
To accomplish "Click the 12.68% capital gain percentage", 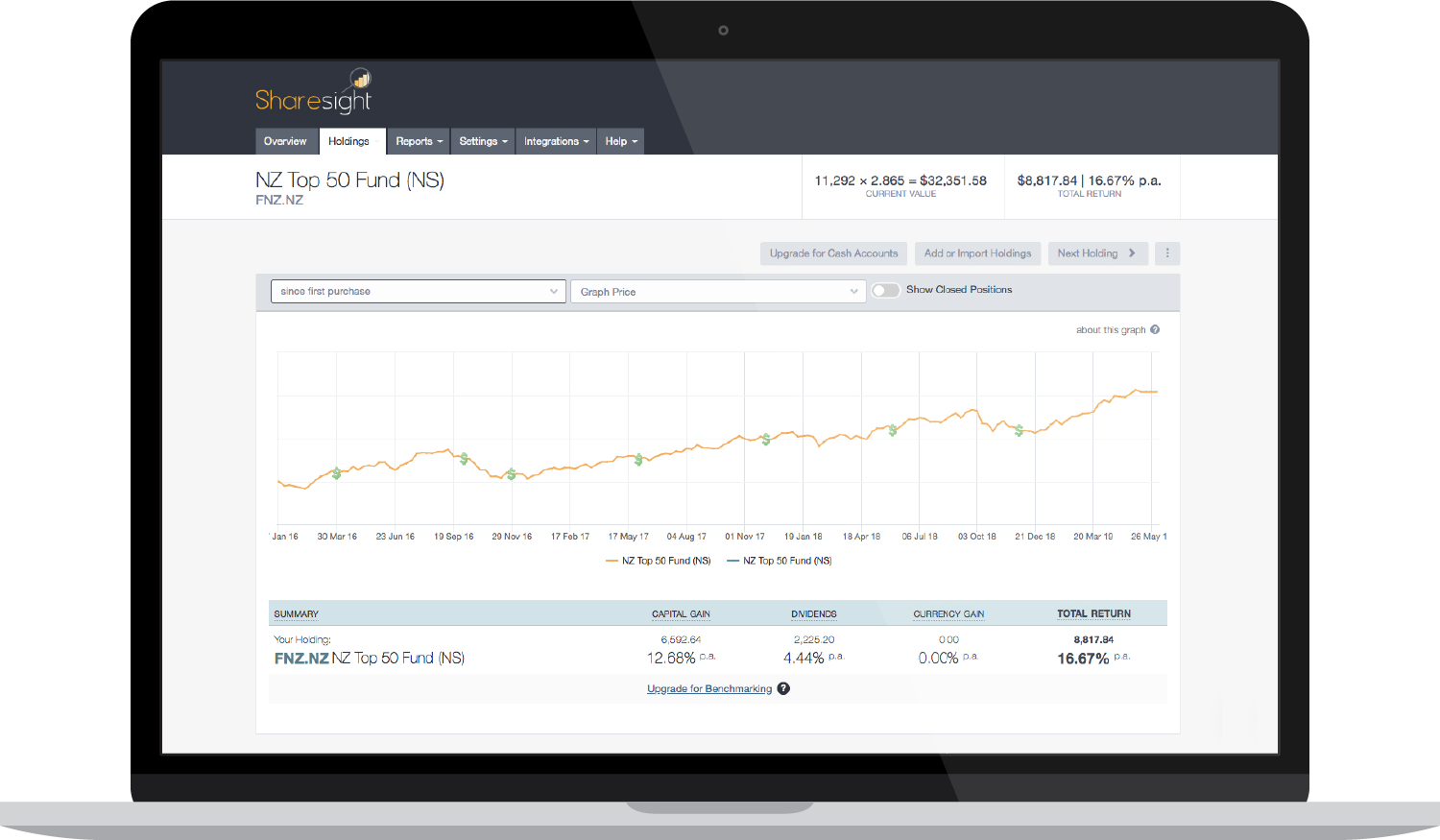I will coord(671,658).
